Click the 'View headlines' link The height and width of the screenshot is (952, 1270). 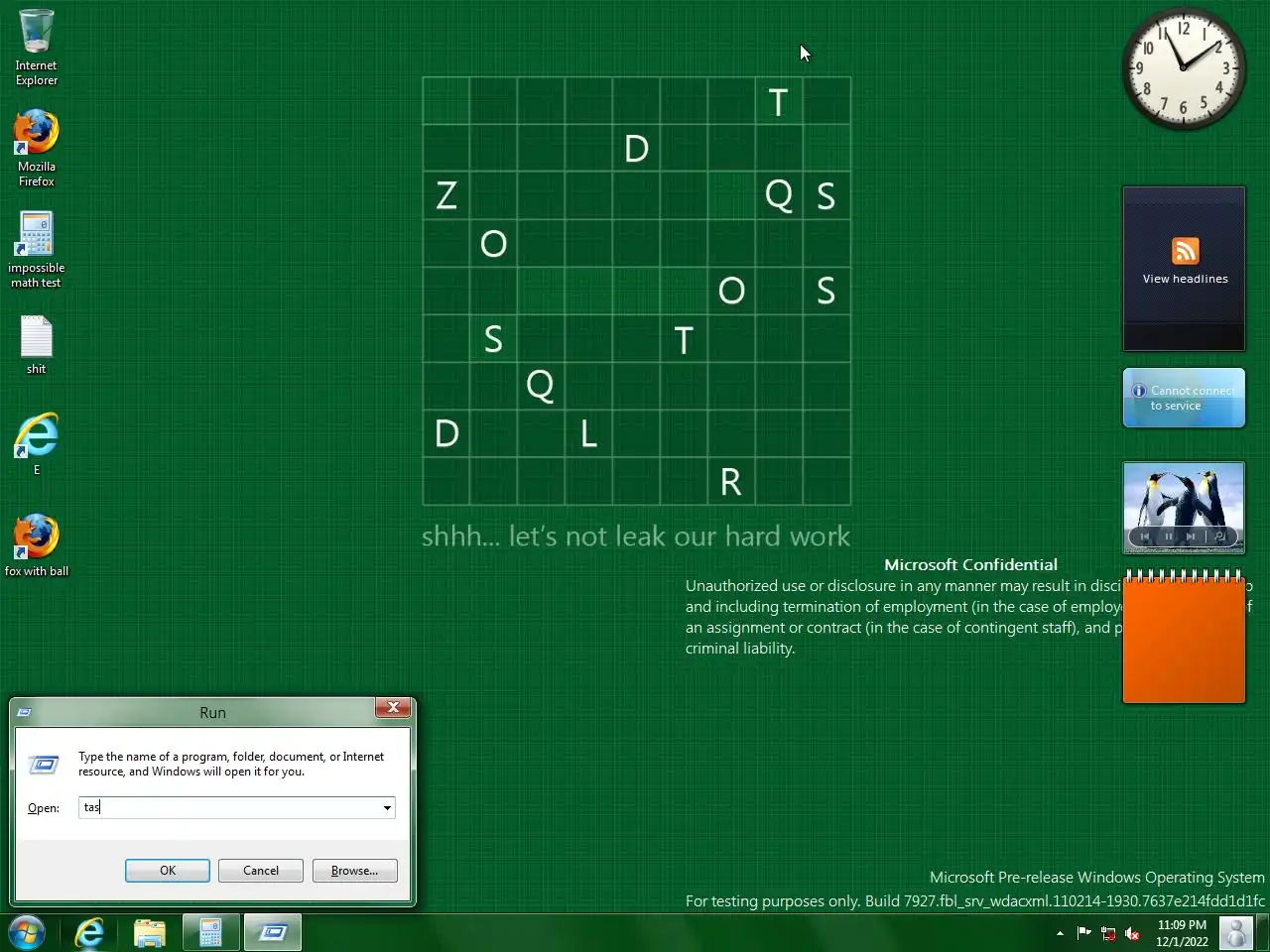click(x=1185, y=279)
